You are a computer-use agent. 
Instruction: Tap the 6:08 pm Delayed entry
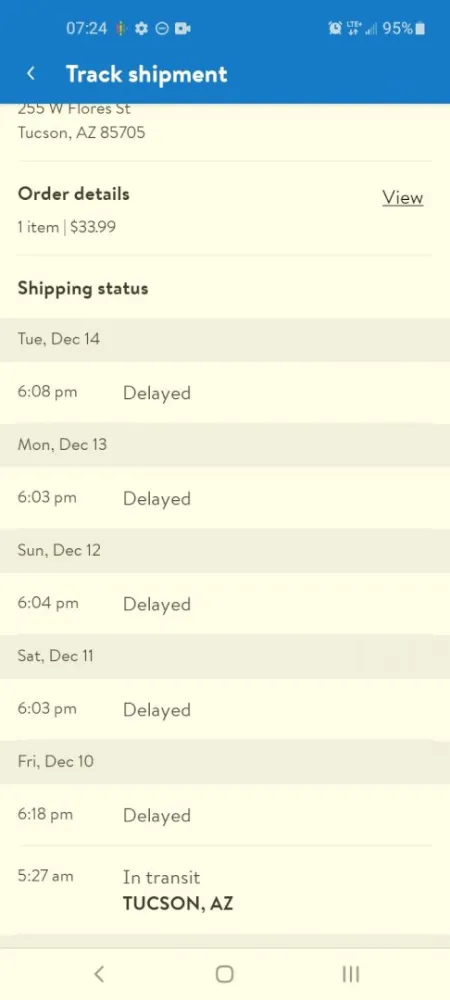(225, 393)
